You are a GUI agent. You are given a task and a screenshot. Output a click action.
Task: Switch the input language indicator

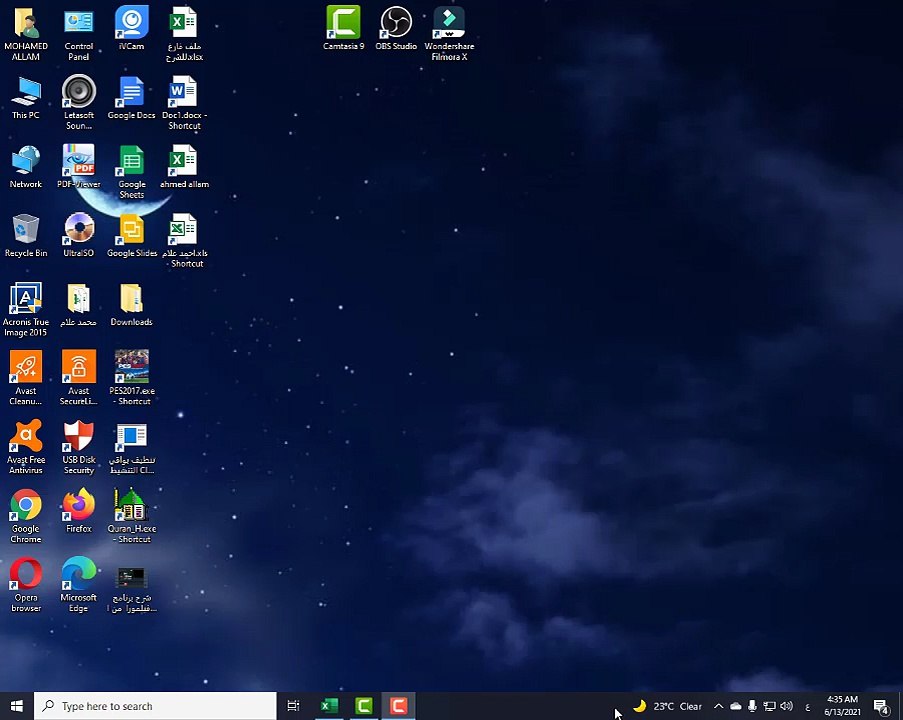807,706
